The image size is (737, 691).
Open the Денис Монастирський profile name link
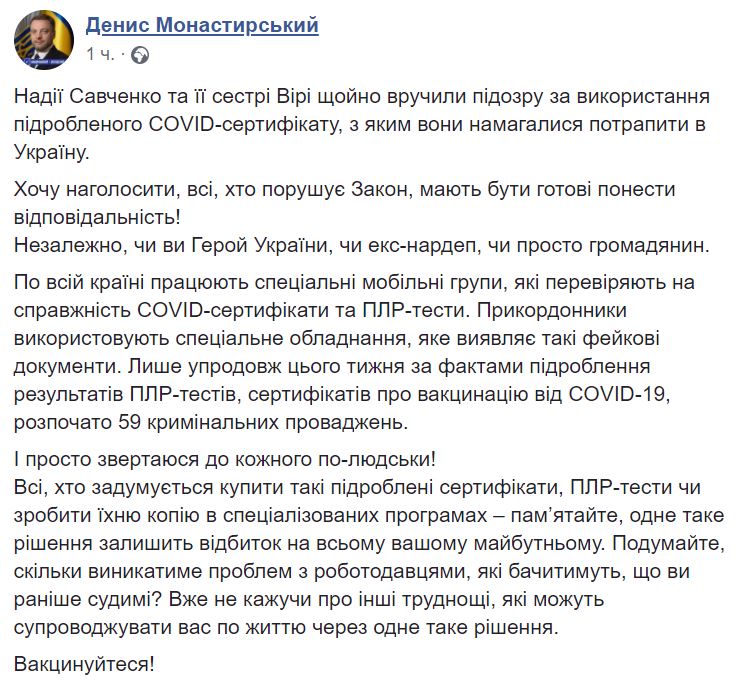click(x=202, y=25)
